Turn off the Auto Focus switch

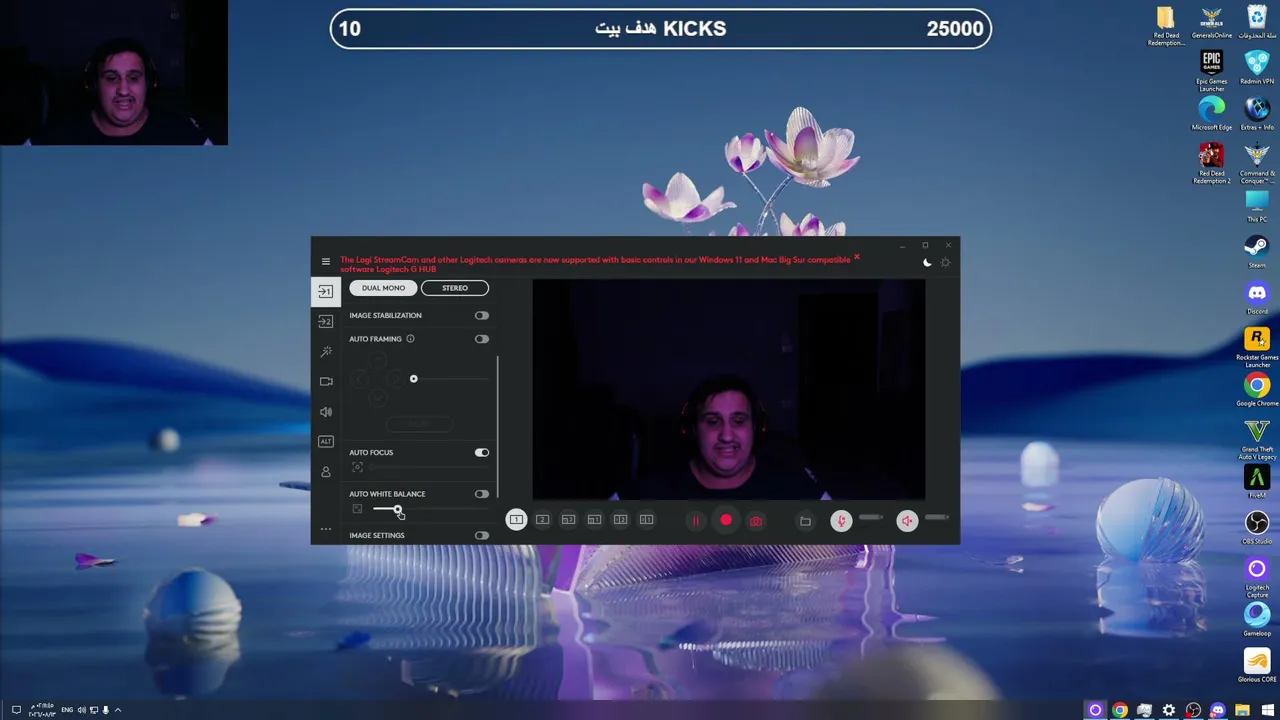(x=482, y=453)
